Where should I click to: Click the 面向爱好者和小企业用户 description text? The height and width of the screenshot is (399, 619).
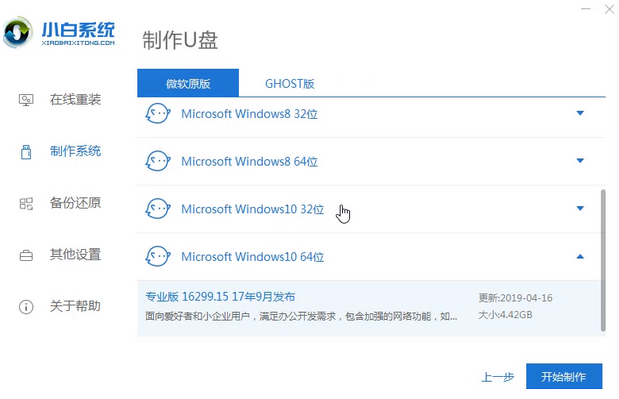301,316
